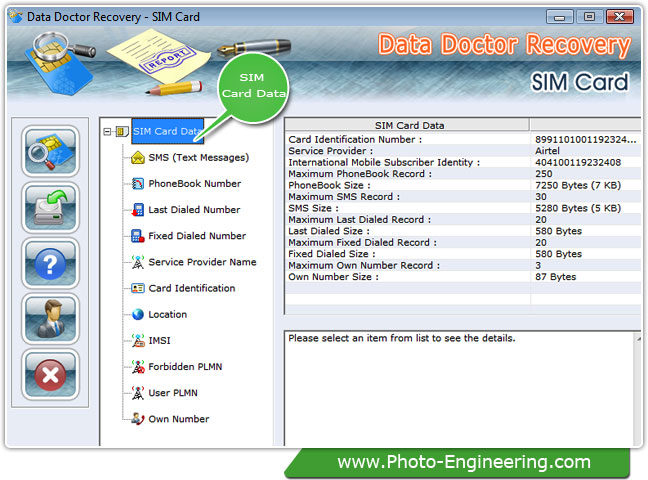The width and height of the screenshot is (648, 480).
Task: Select Location in the tree
Action: [x=168, y=315]
